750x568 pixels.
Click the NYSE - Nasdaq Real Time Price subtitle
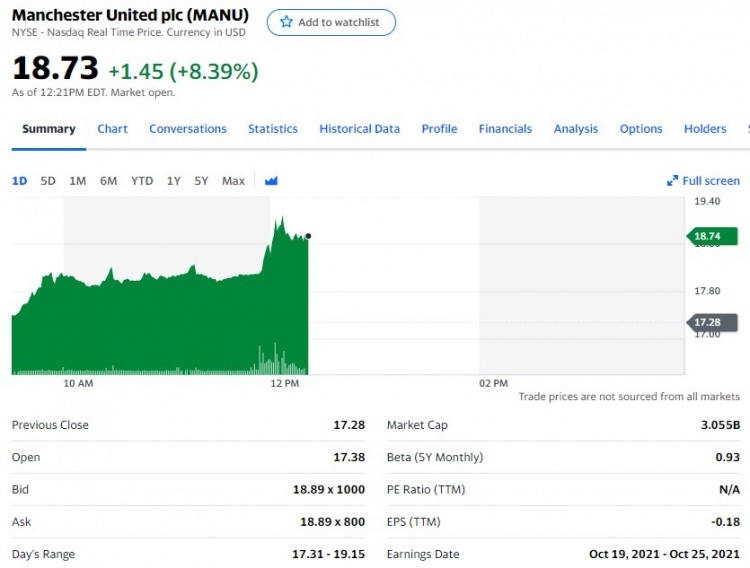click(x=129, y=33)
